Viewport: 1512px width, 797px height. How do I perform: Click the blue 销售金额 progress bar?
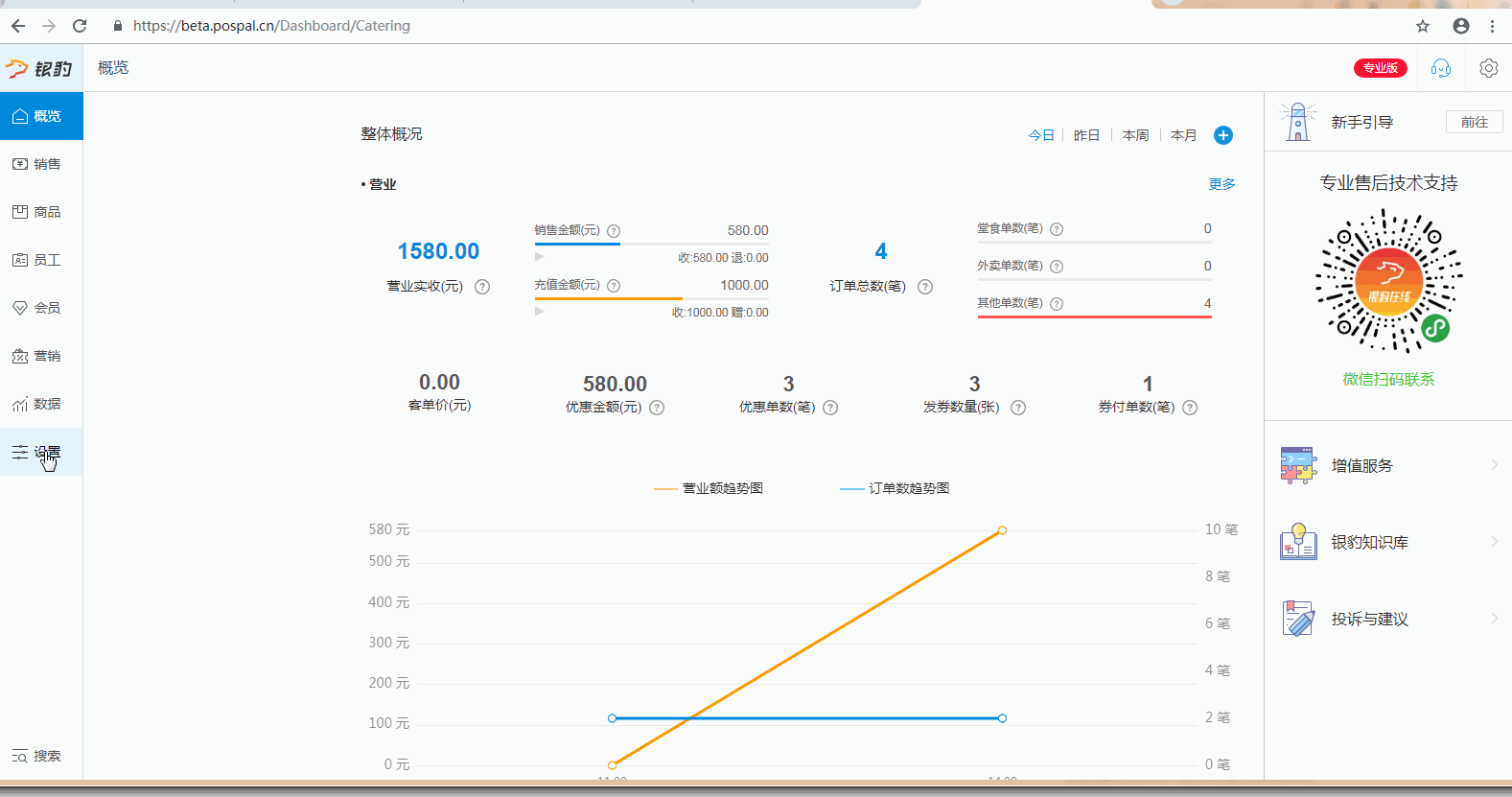577,245
